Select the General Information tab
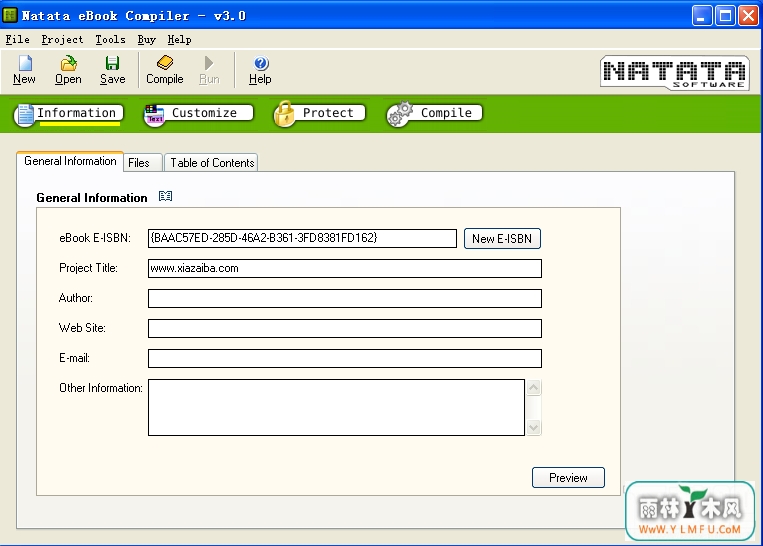The width and height of the screenshot is (763, 546). point(70,161)
